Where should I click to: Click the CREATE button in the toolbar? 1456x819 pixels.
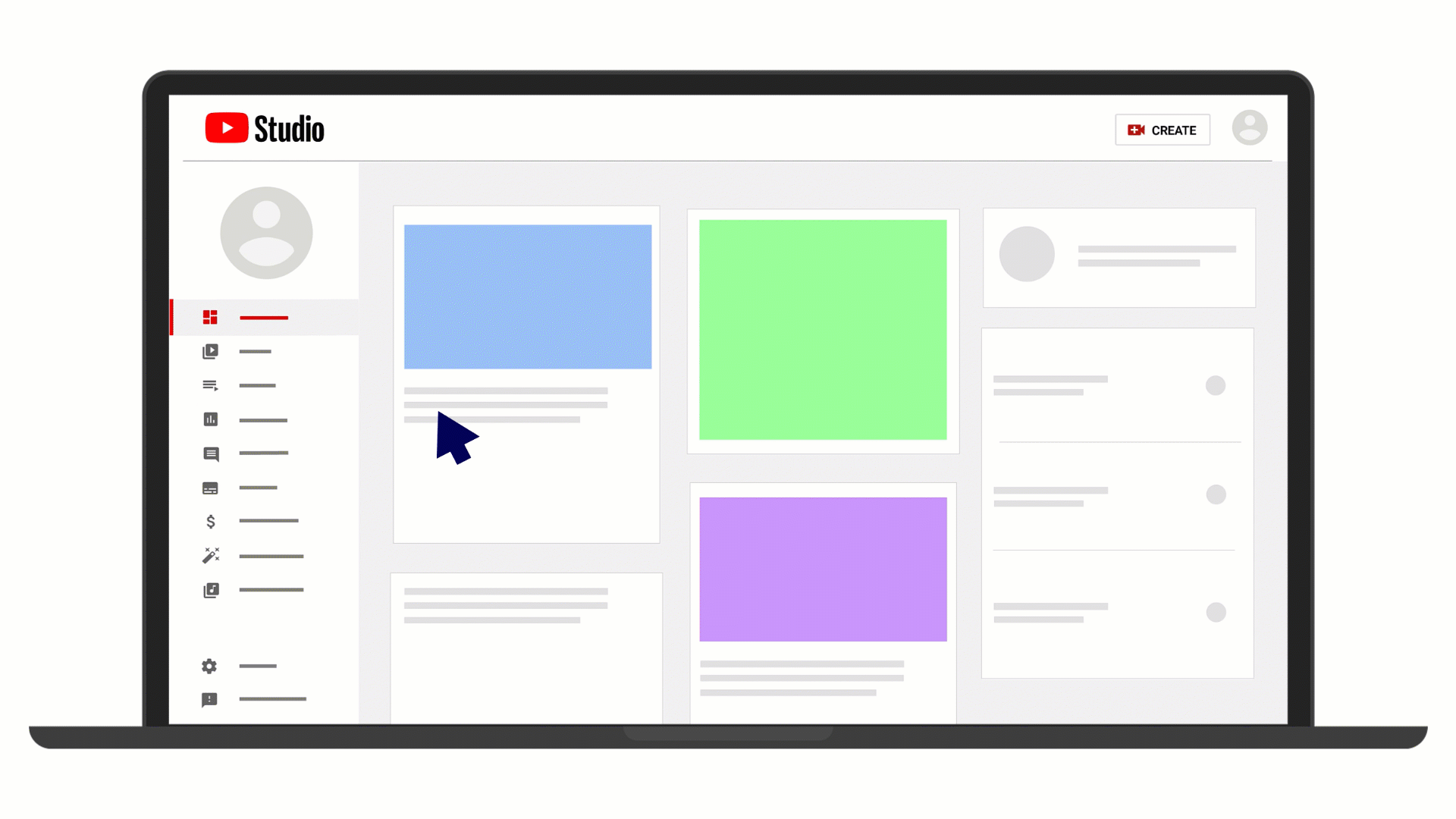pyautogui.click(x=1163, y=129)
